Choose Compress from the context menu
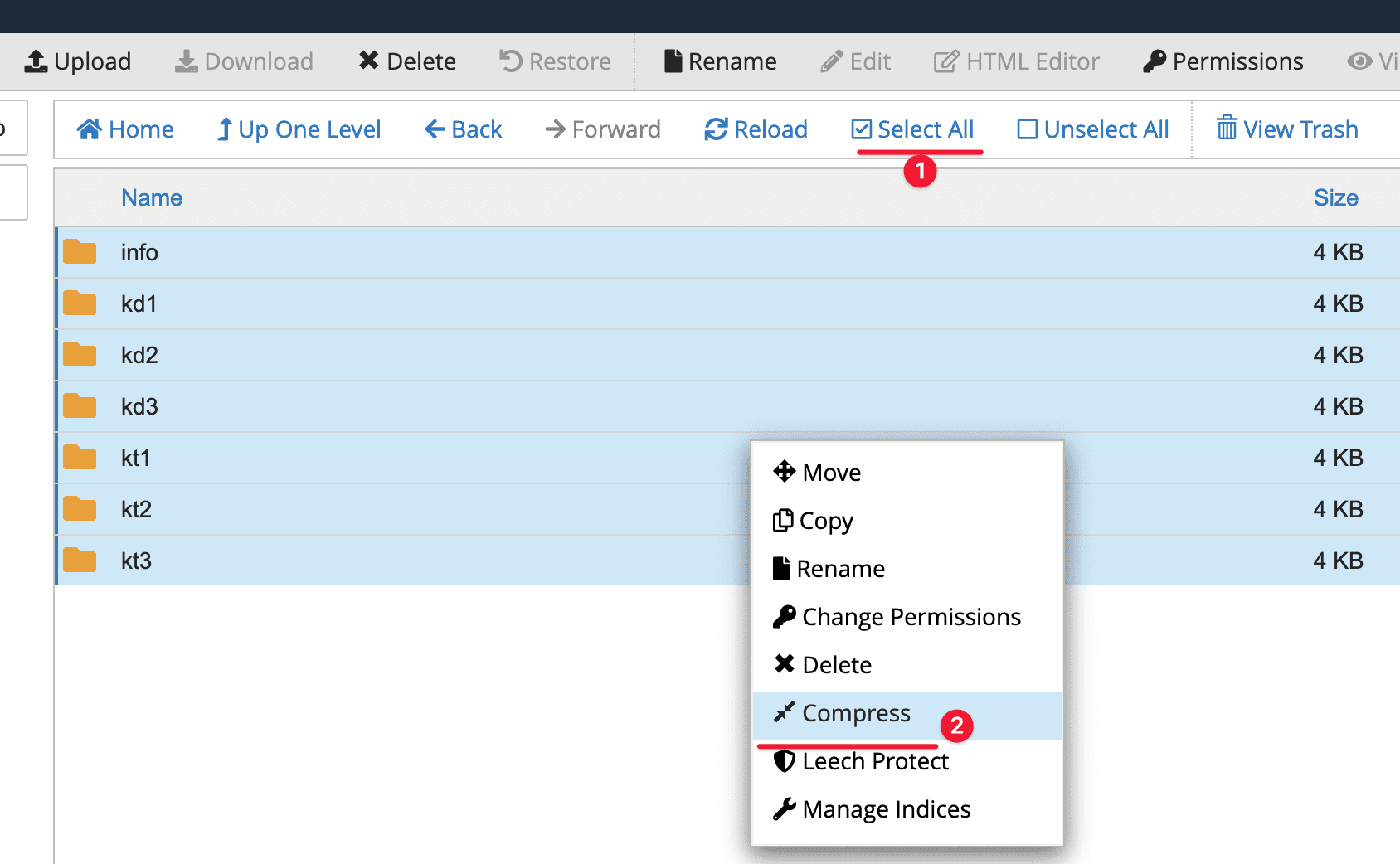 point(855,713)
